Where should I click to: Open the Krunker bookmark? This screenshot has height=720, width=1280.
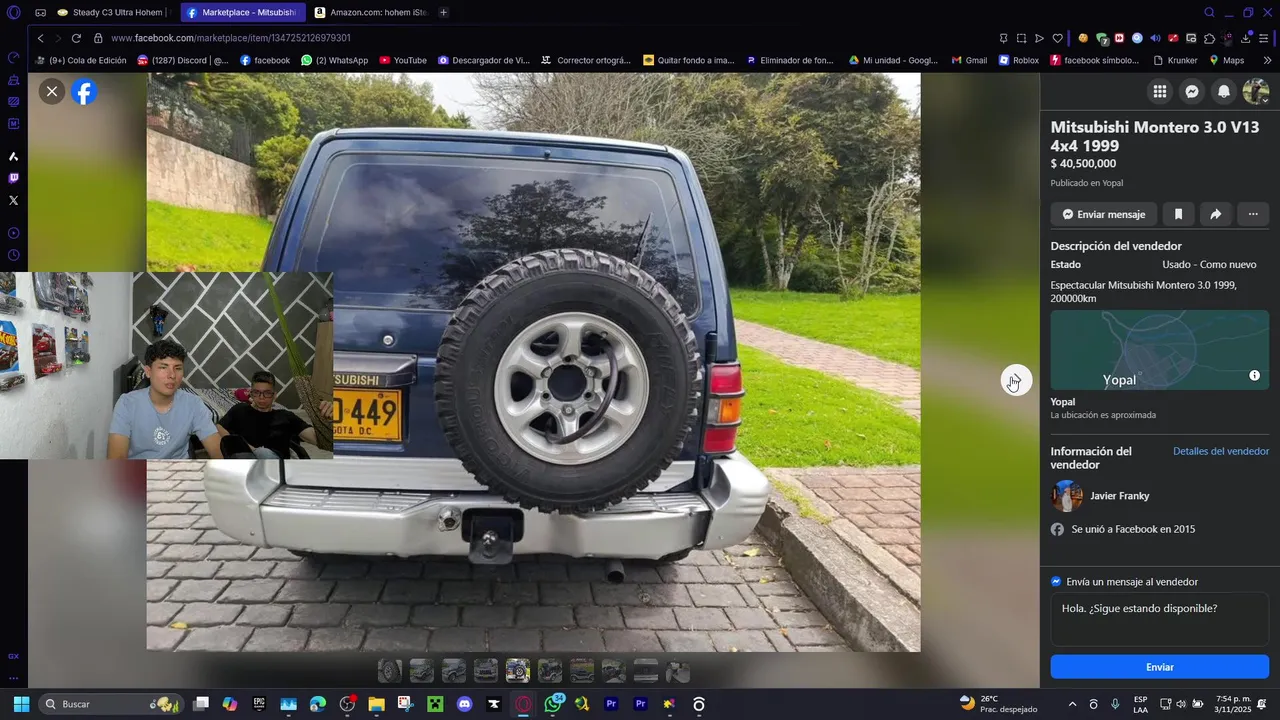click(1175, 60)
